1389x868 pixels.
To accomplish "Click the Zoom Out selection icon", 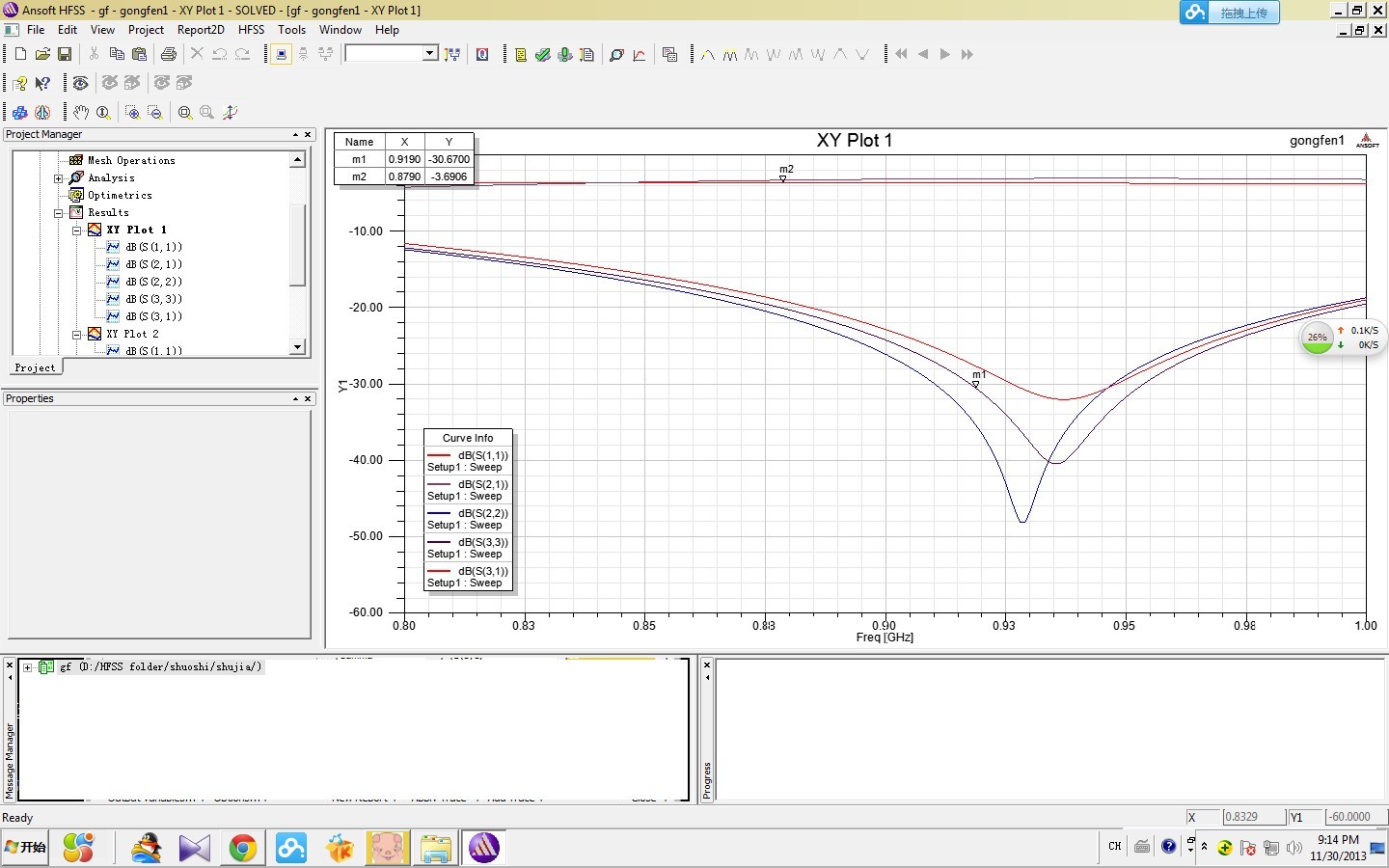I will [x=155, y=112].
